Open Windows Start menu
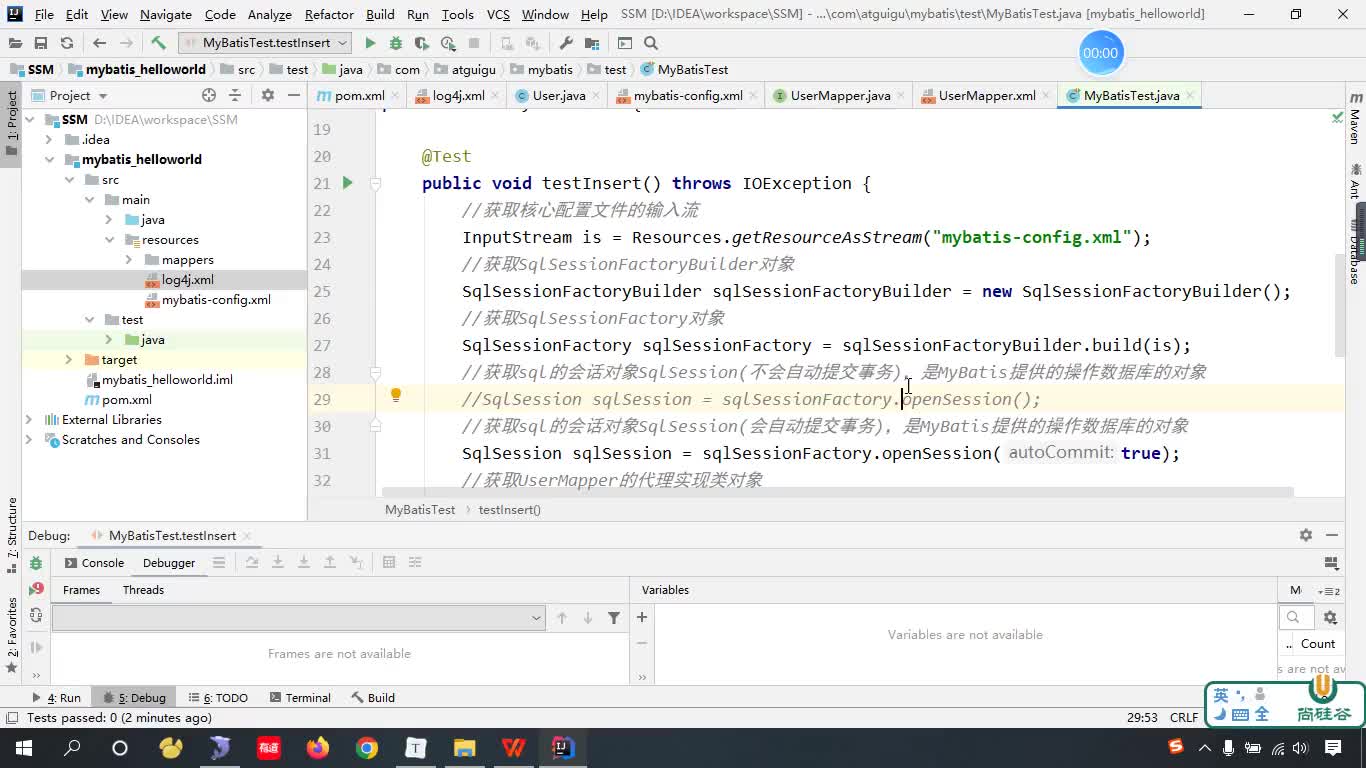 click(23, 747)
